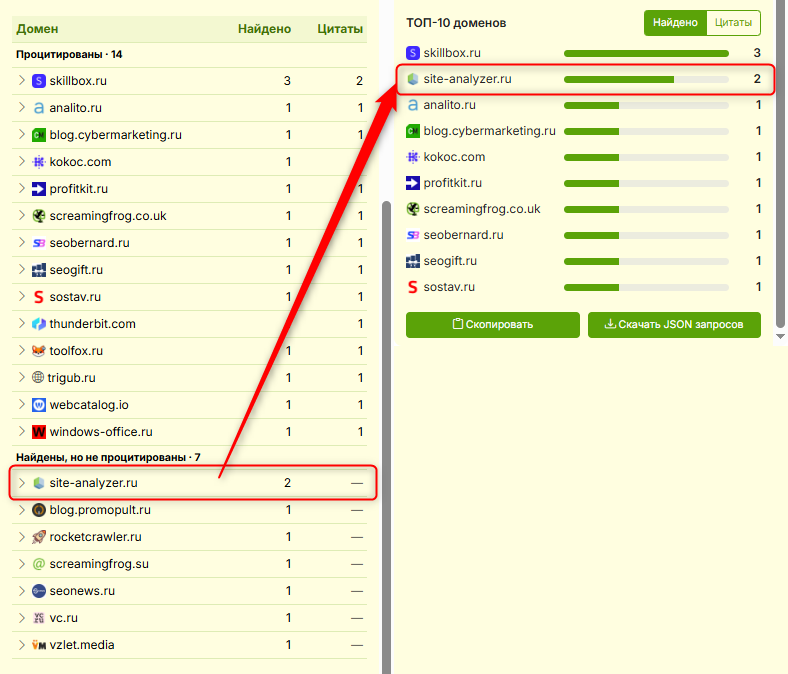Open profitkit.ru in ТОП-10 list
788x674 pixels.
[x=452, y=183]
